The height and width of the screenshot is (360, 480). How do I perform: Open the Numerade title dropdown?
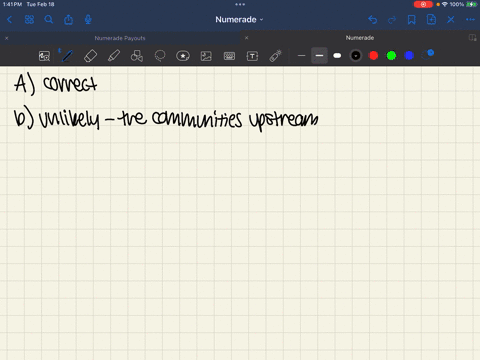[x=239, y=20]
